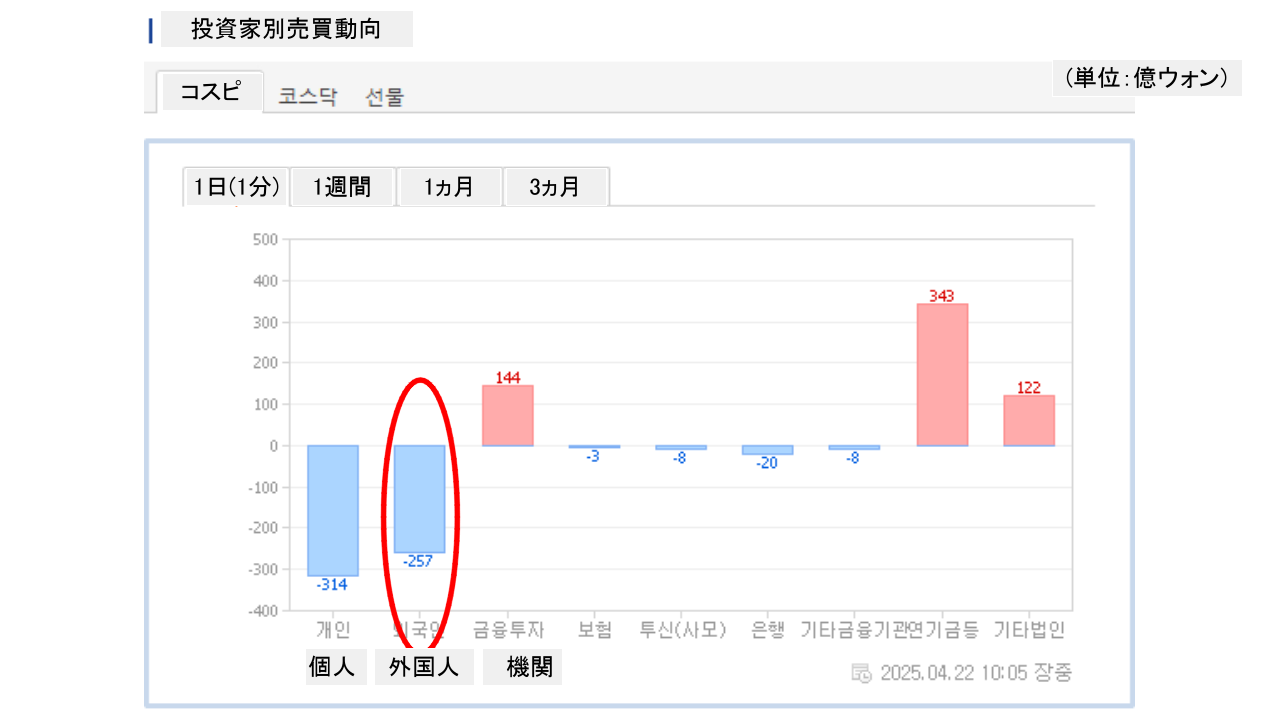Click the 투신(사모) axis label
Screen dimensions: 1280x720
[x=682, y=630]
